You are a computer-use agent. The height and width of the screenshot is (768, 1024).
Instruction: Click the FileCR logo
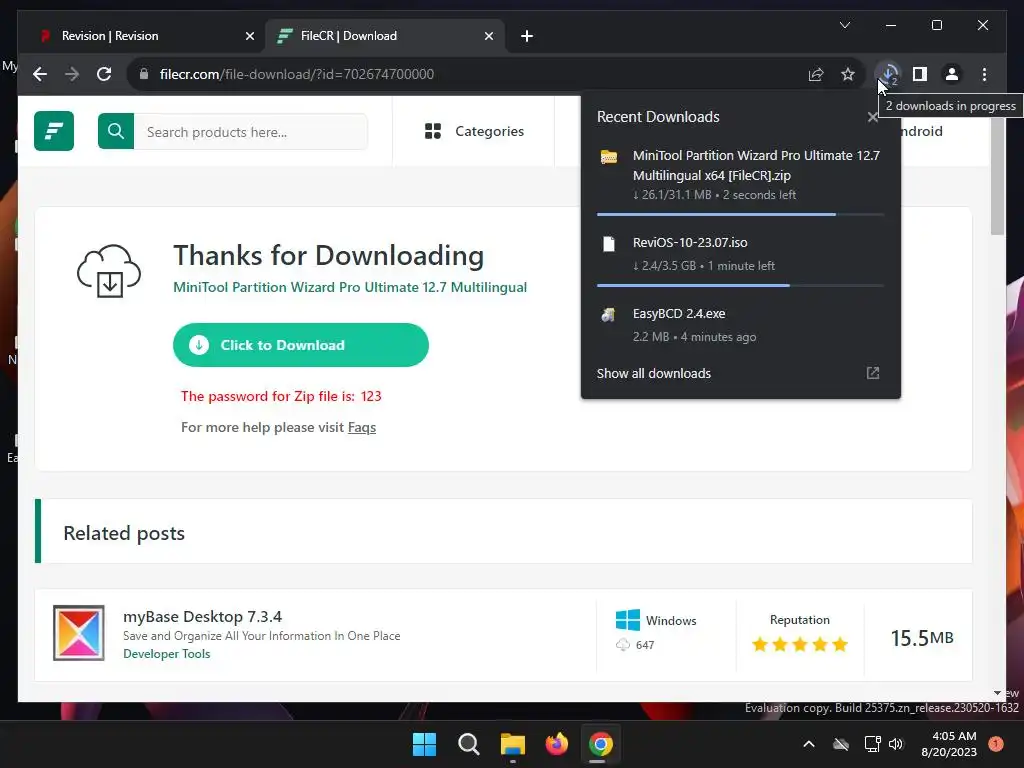(x=54, y=131)
